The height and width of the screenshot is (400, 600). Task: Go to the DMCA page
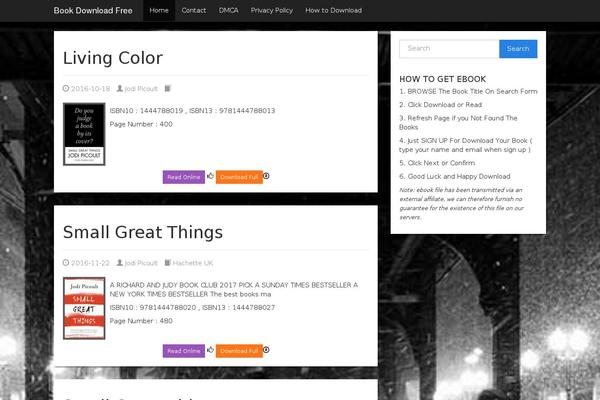pos(228,10)
